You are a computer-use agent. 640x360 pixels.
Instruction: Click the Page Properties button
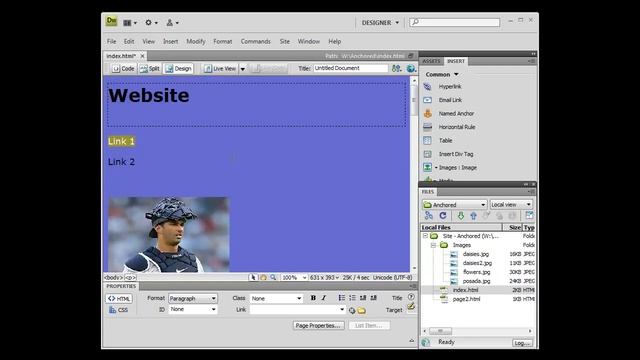tap(318, 326)
